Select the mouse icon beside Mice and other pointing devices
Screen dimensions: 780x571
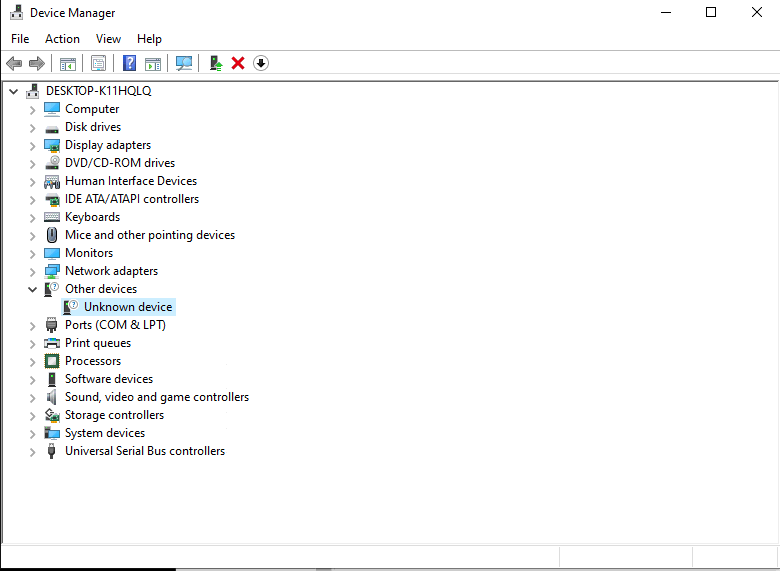52,235
